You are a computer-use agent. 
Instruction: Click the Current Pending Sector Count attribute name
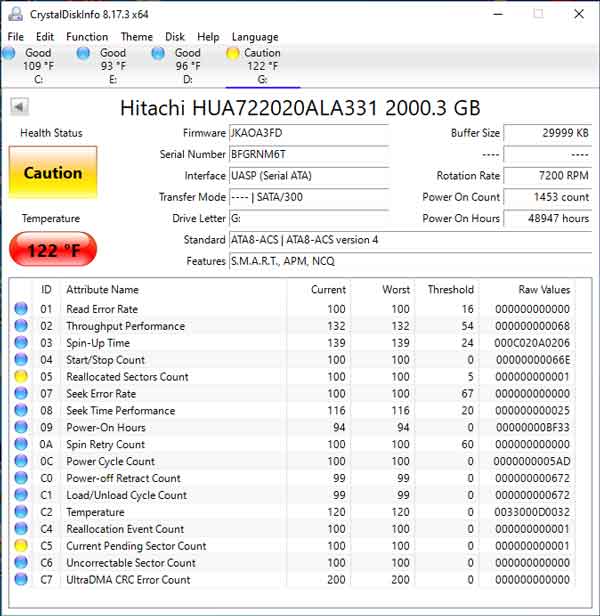pos(136,546)
